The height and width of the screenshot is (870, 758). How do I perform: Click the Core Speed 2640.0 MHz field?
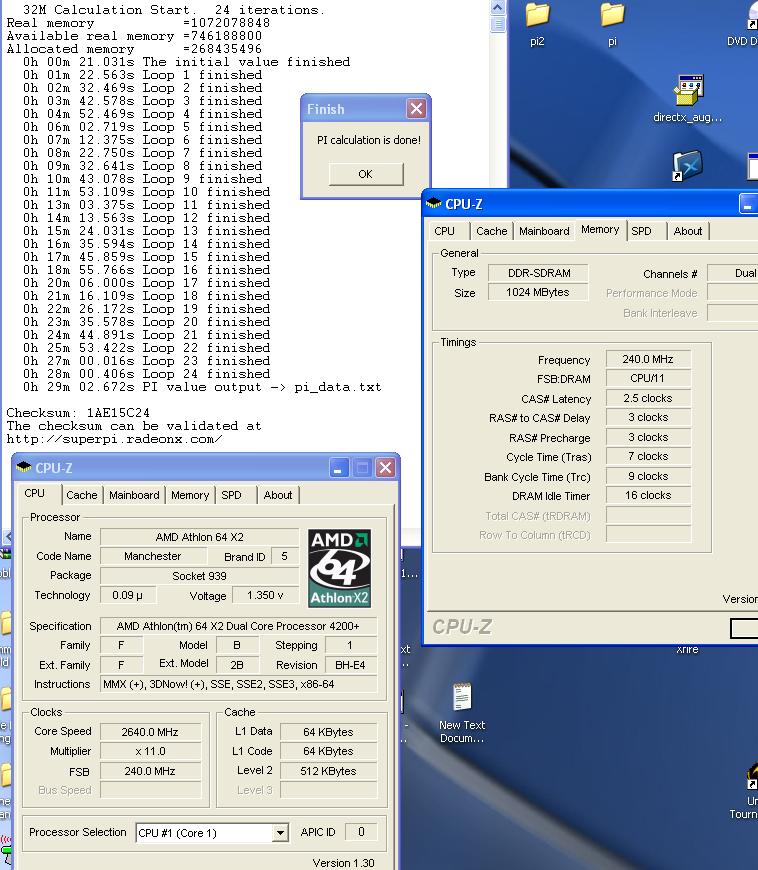pos(150,732)
